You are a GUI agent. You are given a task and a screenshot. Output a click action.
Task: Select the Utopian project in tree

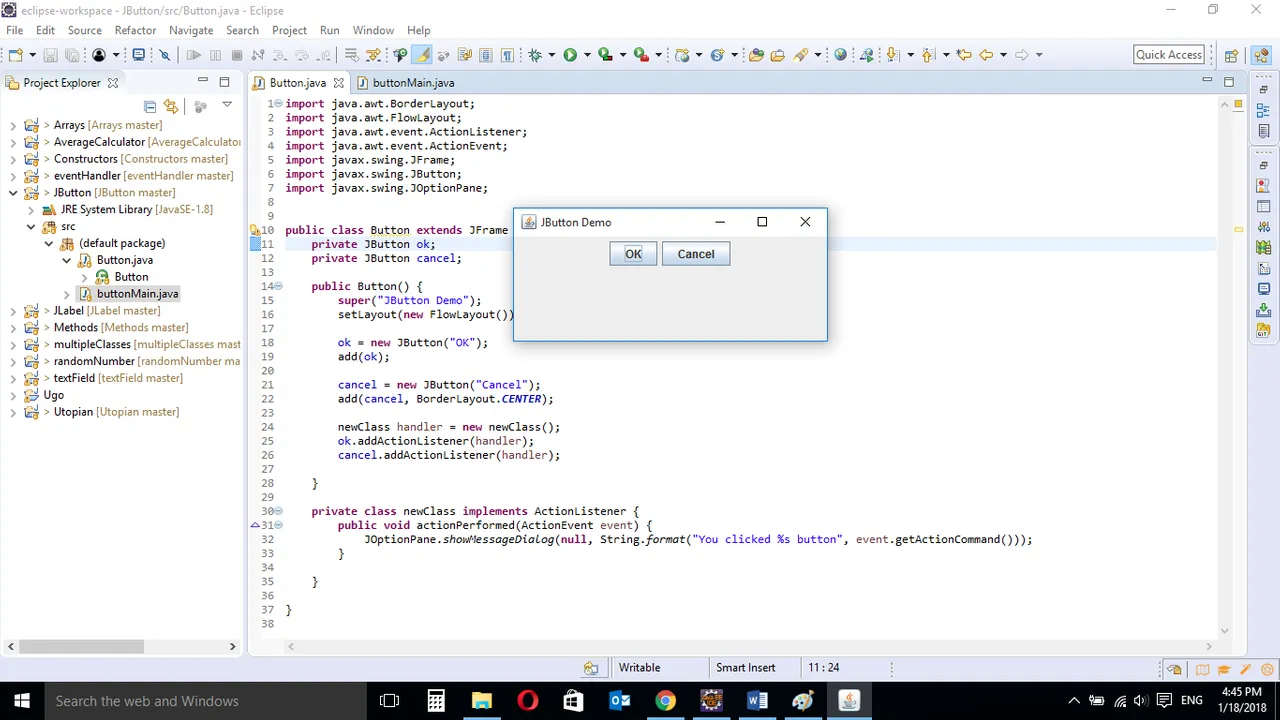116,412
